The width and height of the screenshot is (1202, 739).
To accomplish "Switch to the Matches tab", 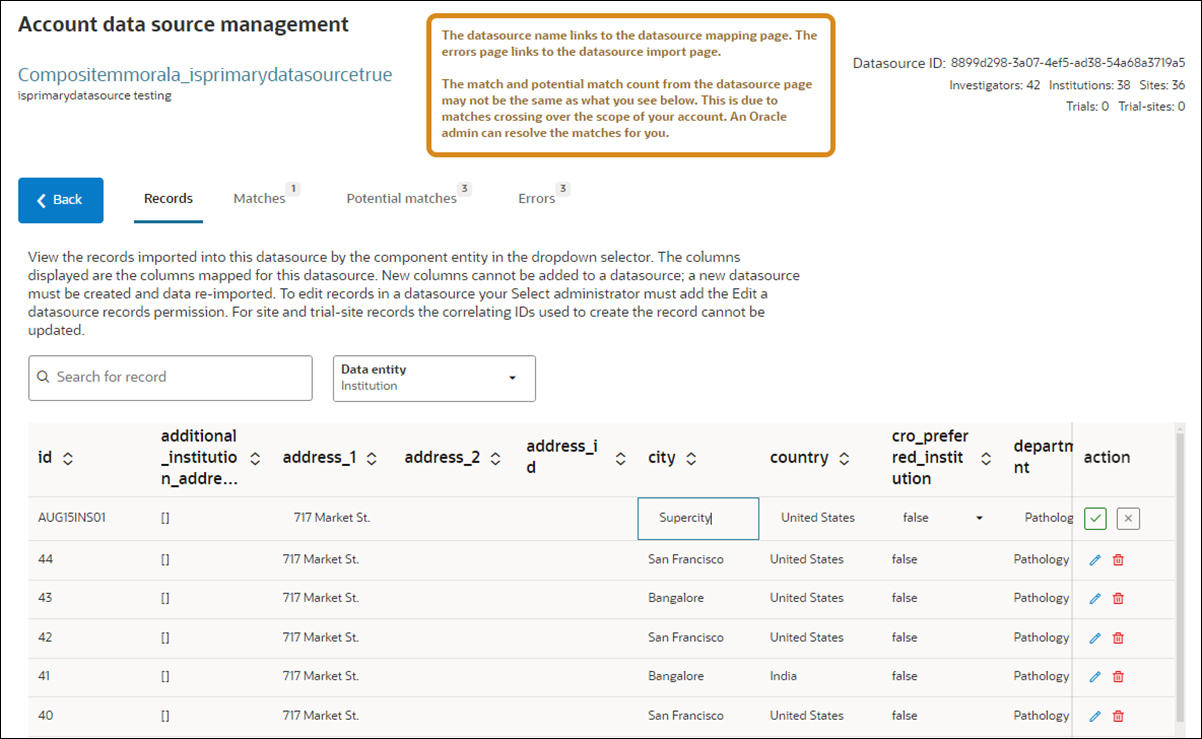I will pos(260,199).
